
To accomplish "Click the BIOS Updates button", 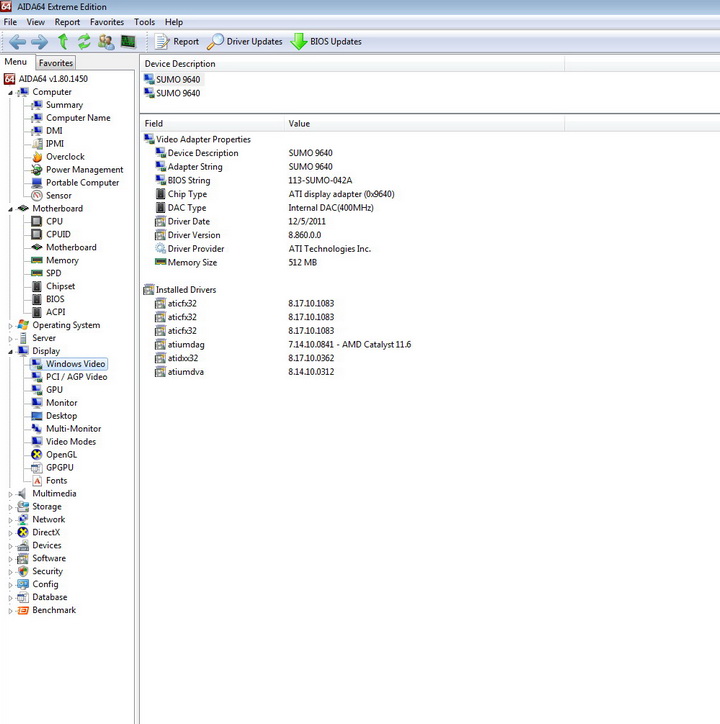I will tap(326, 42).
